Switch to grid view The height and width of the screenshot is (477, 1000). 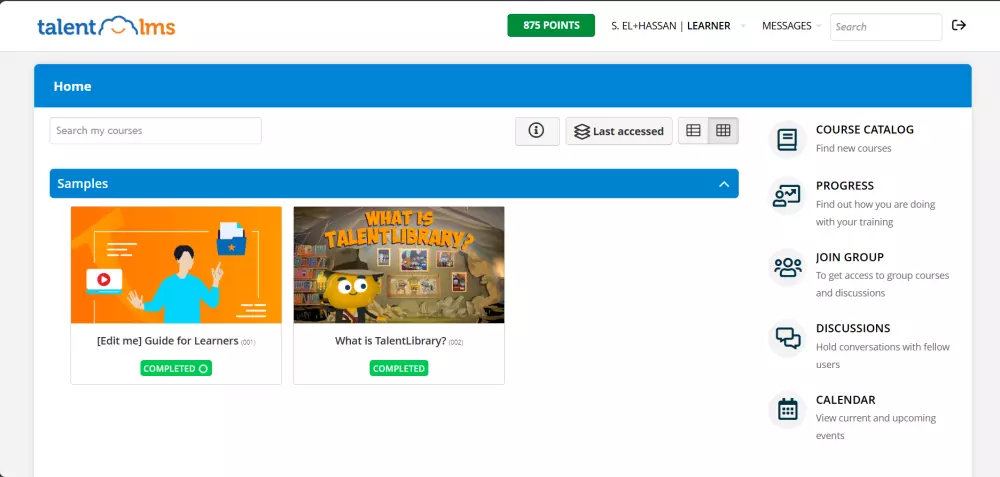(723, 131)
